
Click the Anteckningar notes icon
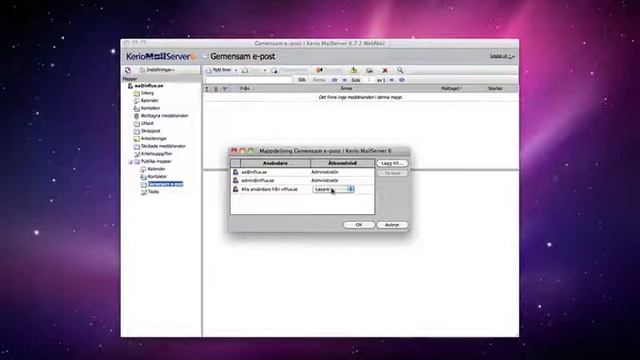(137, 139)
